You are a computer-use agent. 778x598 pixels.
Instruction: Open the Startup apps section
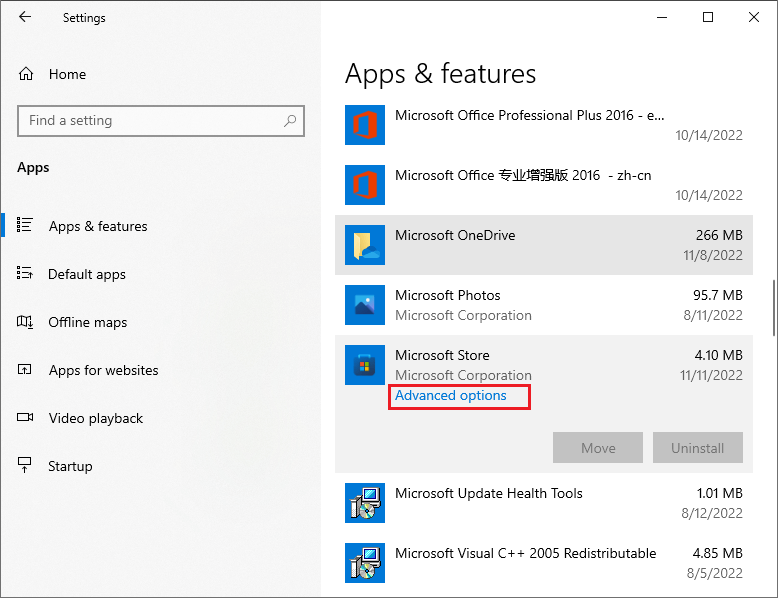(70, 466)
